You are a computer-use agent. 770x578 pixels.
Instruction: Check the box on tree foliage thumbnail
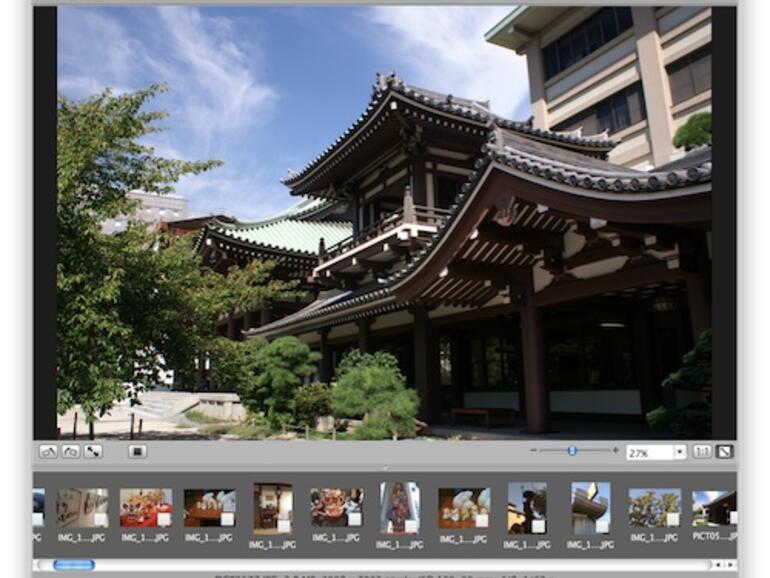pyautogui.click(x=673, y=520)
